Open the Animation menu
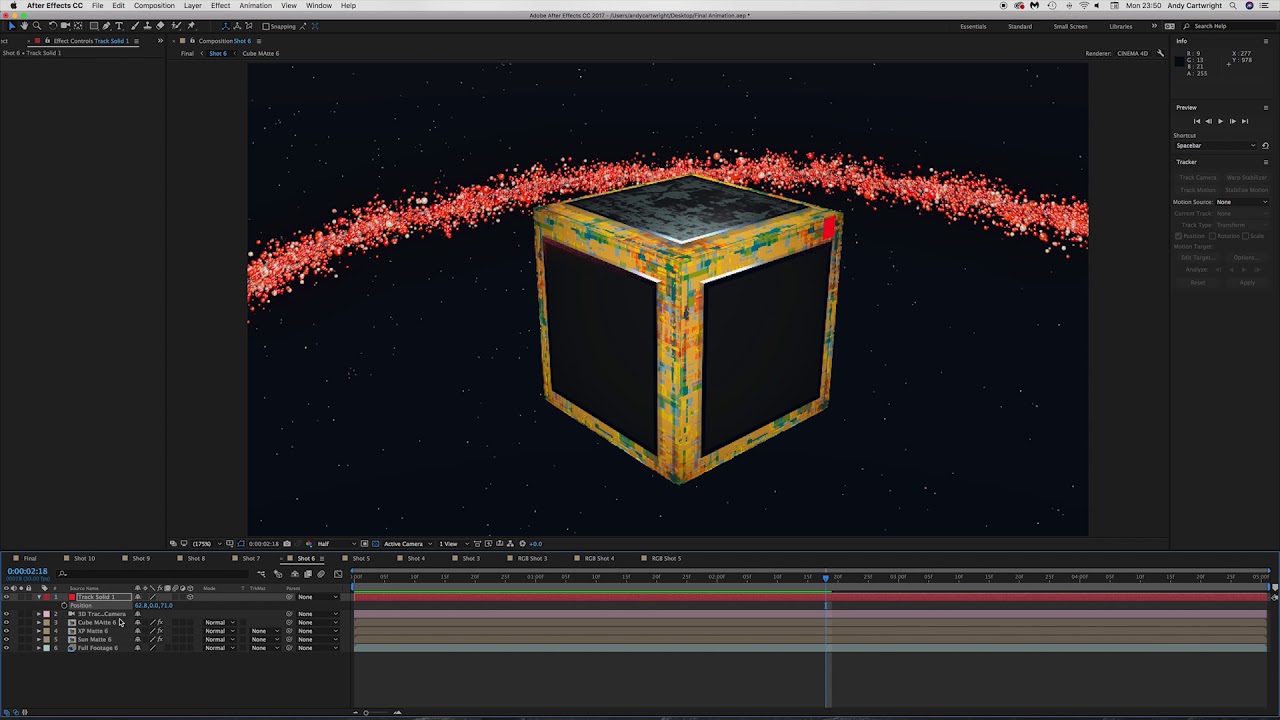Viewport: 1280px width, 720px height. pos(255,6)
